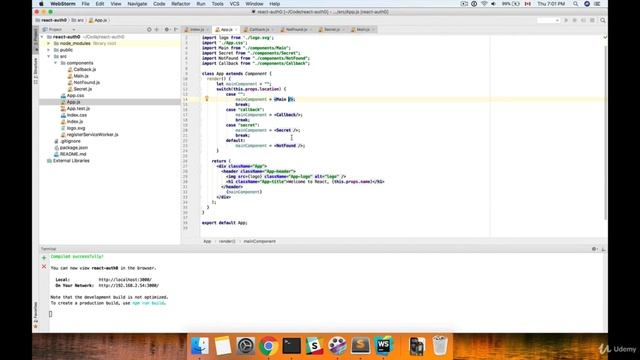Viewport: 640px width, 360px height.
Task: Select README.md in the project tree
Action: click(70, 154)
